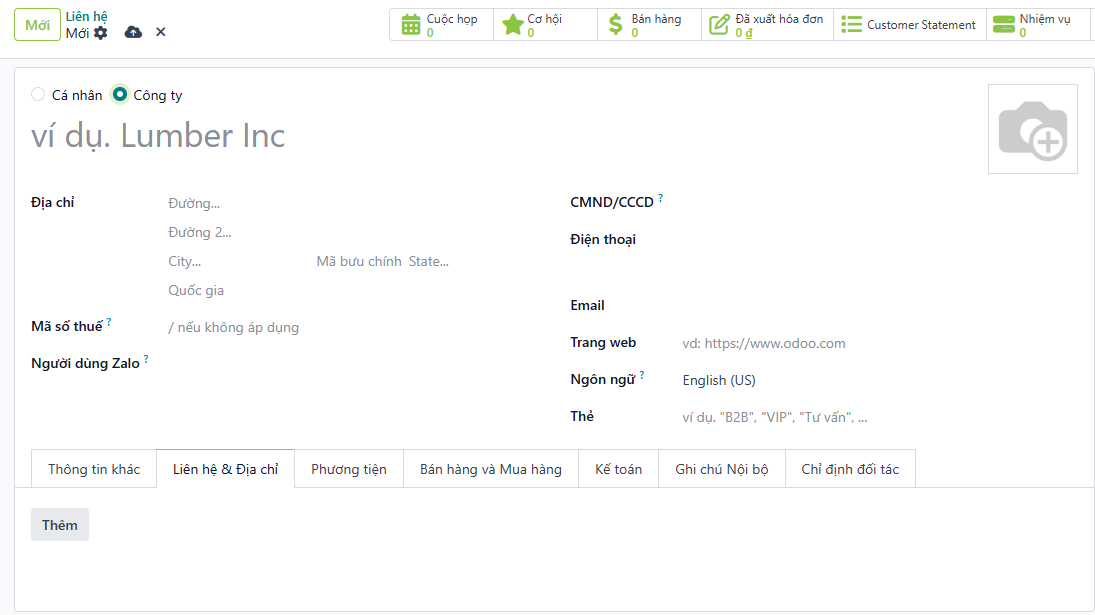Open the Bán hàng và Mua hàng tab

pos(490,469)
